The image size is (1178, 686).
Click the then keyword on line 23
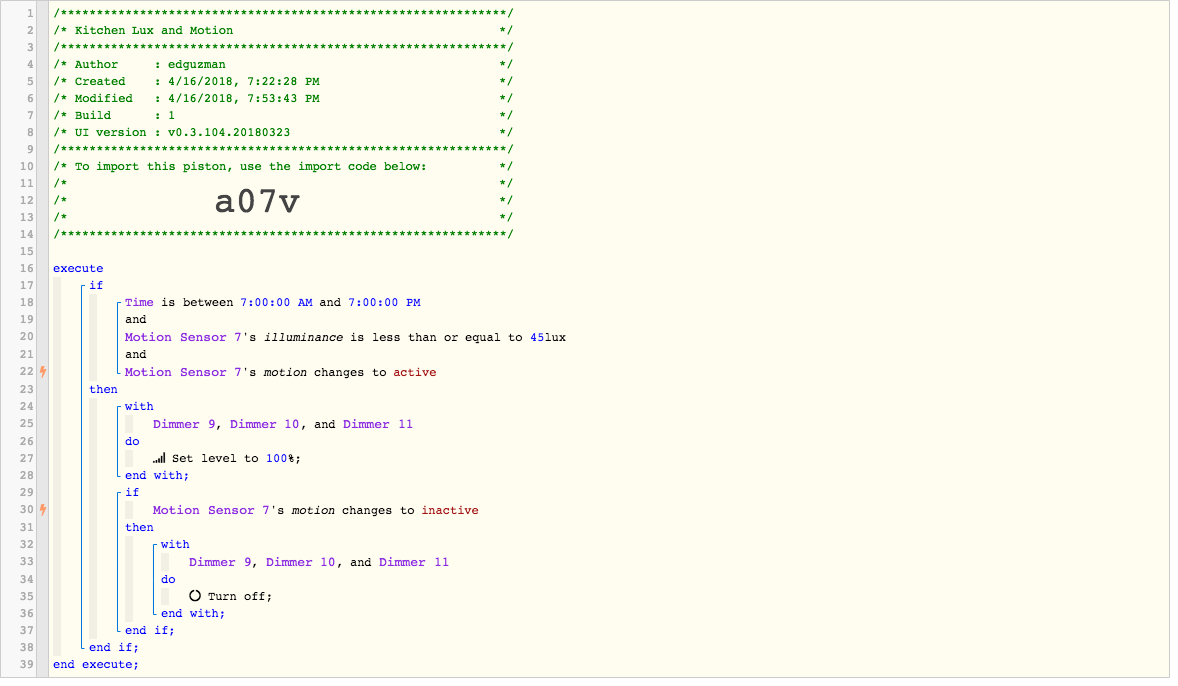tap(103, 389)
